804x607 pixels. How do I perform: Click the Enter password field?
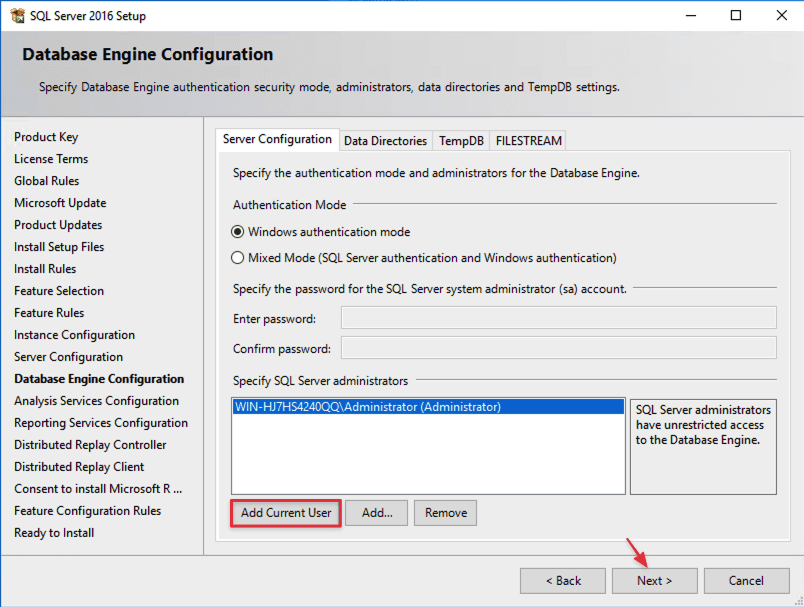tap(557, 318)
